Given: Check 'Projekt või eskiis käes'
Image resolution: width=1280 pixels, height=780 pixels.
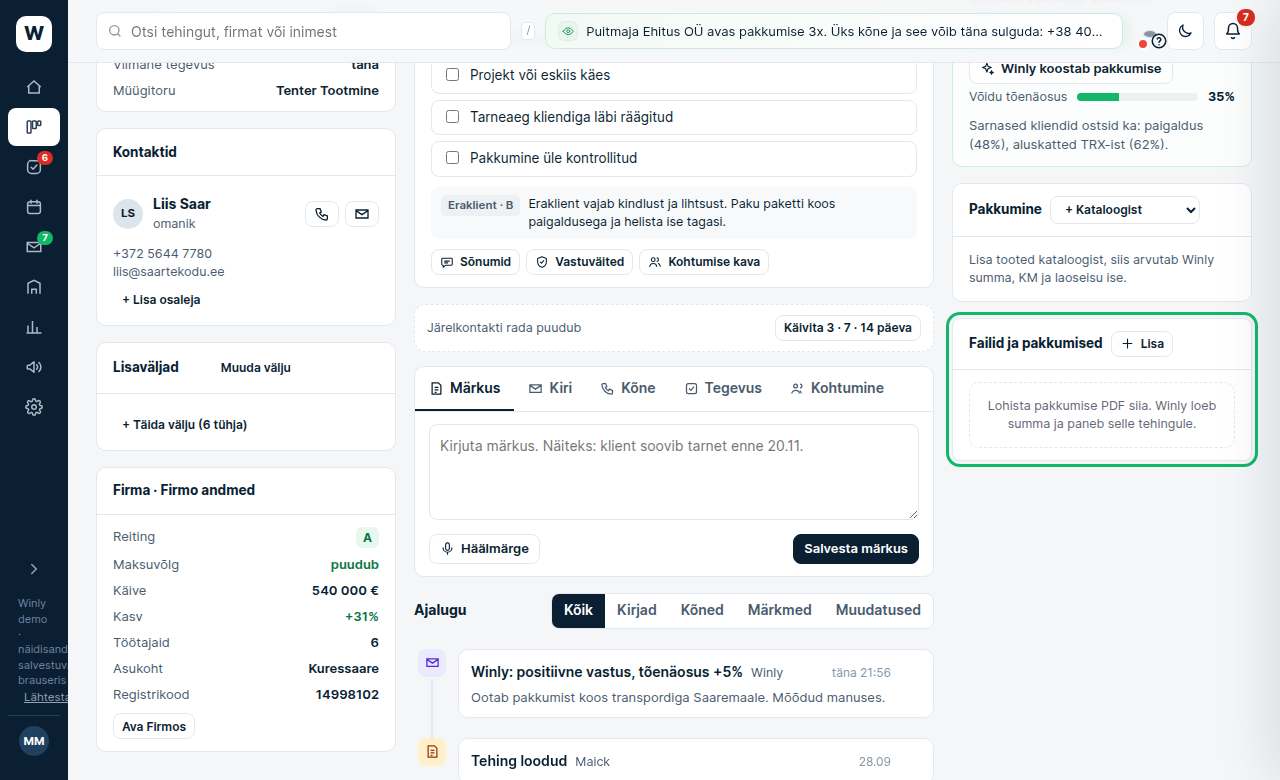Looking at the screenshot, I should [452, 75].
